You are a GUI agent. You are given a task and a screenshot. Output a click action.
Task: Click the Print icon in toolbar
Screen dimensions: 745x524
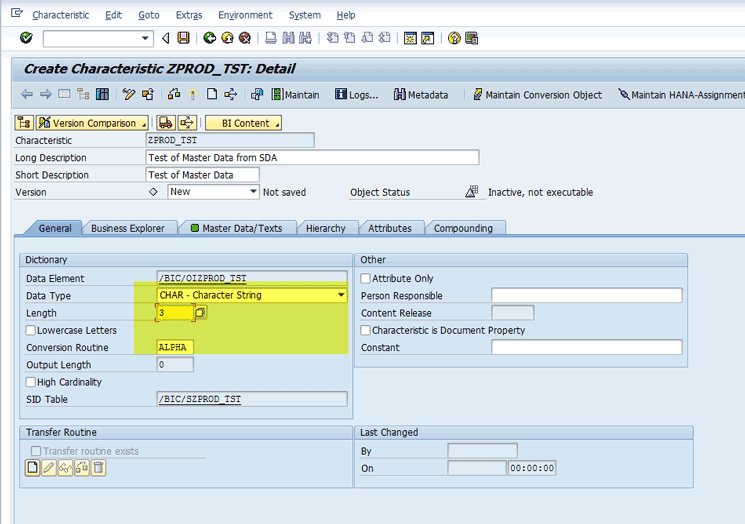click(x=271, y=38)
